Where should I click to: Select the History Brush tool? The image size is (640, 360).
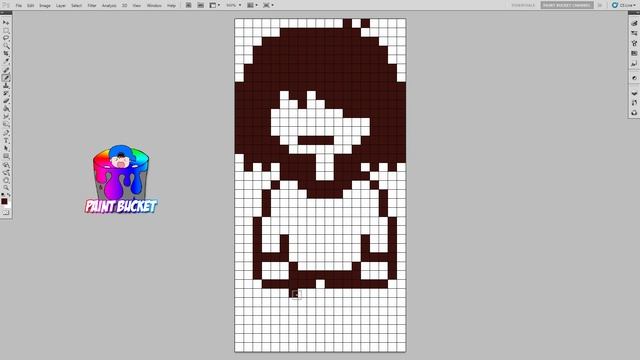pos(6,93)
